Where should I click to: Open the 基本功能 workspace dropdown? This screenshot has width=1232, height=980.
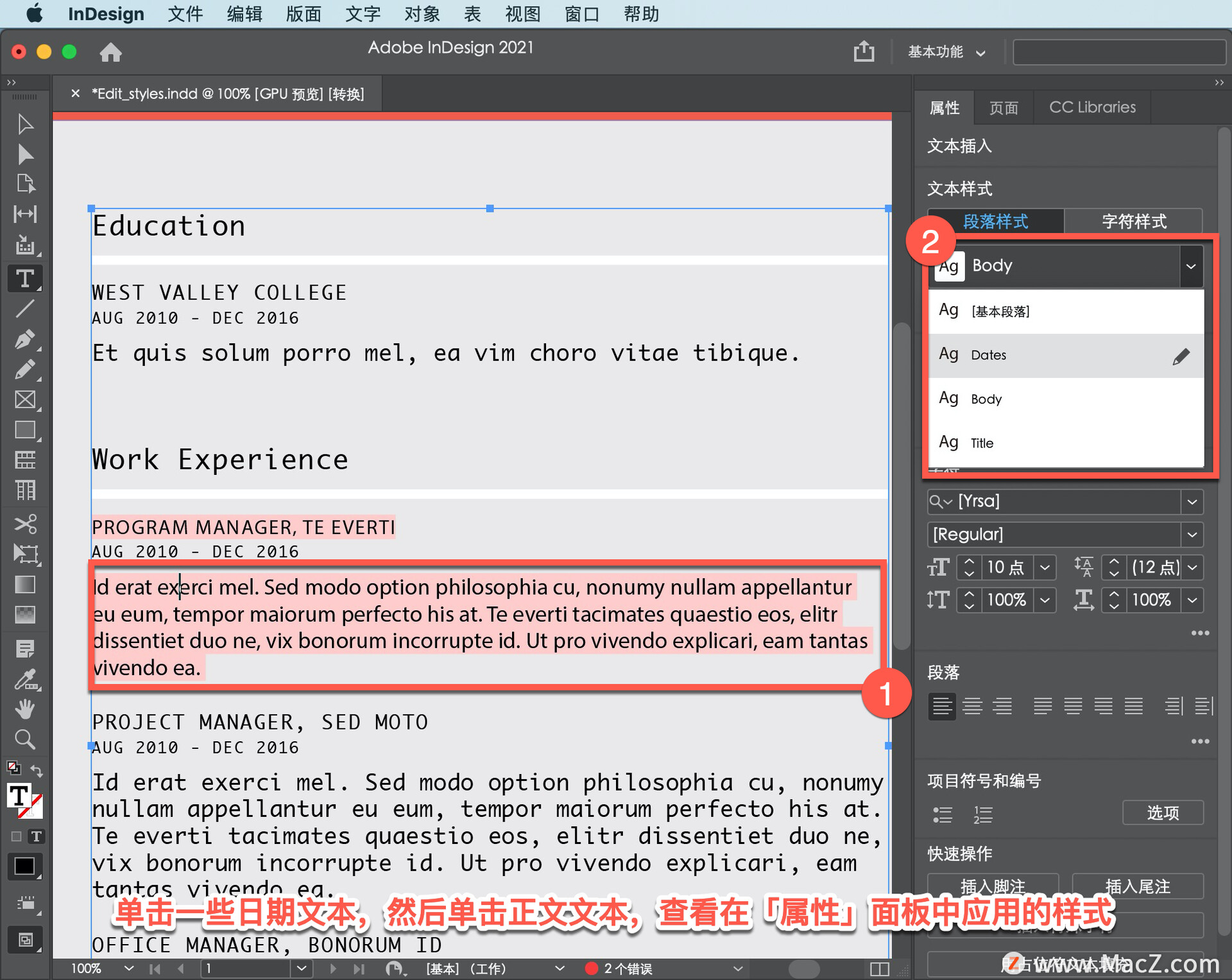pyautogui.click(x=946, y=52)
